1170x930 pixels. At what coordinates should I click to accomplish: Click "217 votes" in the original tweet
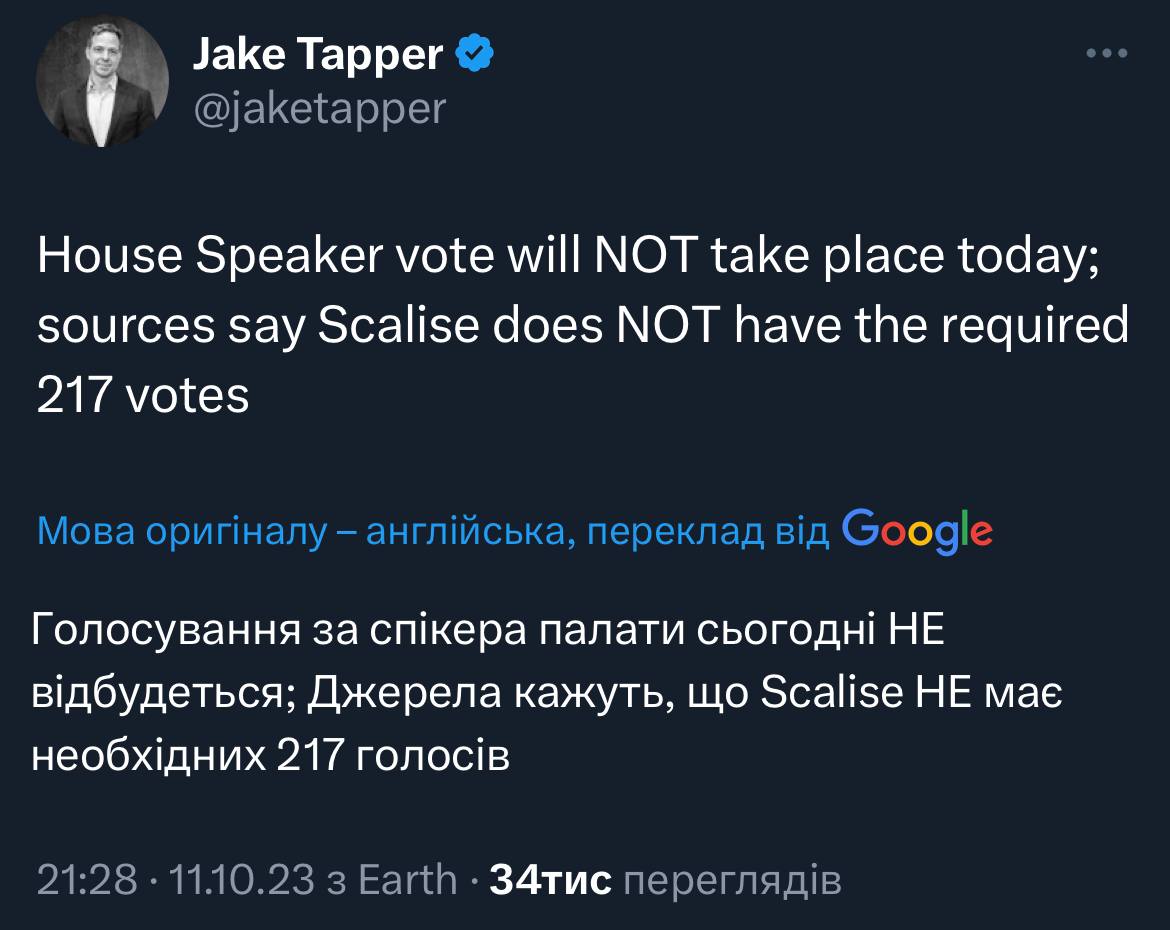[x=143, y=397]
